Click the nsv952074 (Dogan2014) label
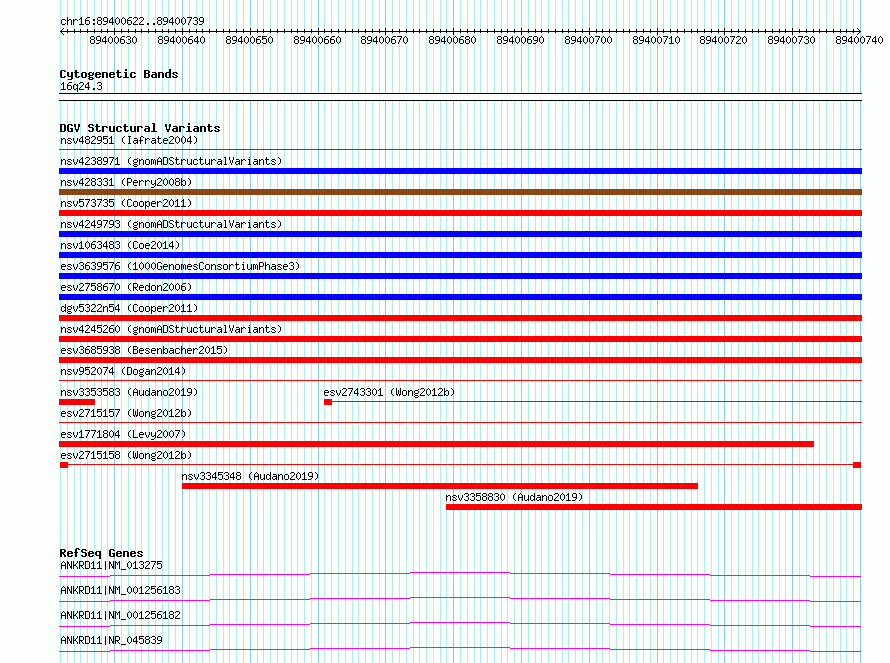Image resolution: width=890 pixels, height=663 pixels. pyautogui.click(x=123, y=371)
